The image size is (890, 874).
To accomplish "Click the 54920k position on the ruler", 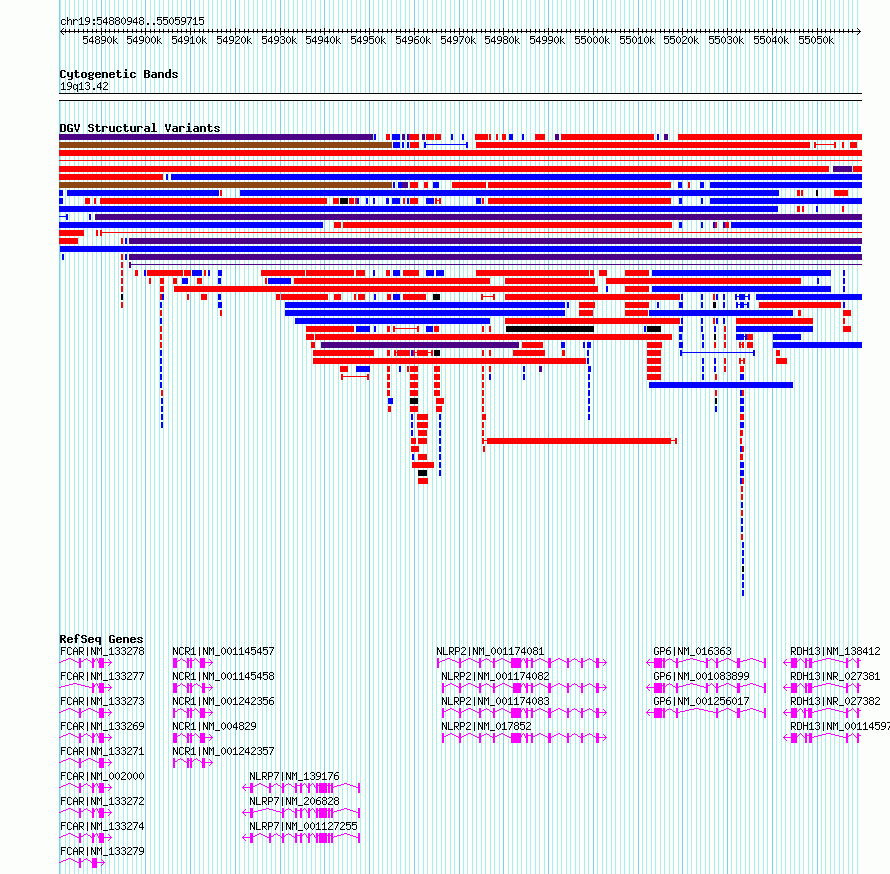I will (x=234, y=40).
